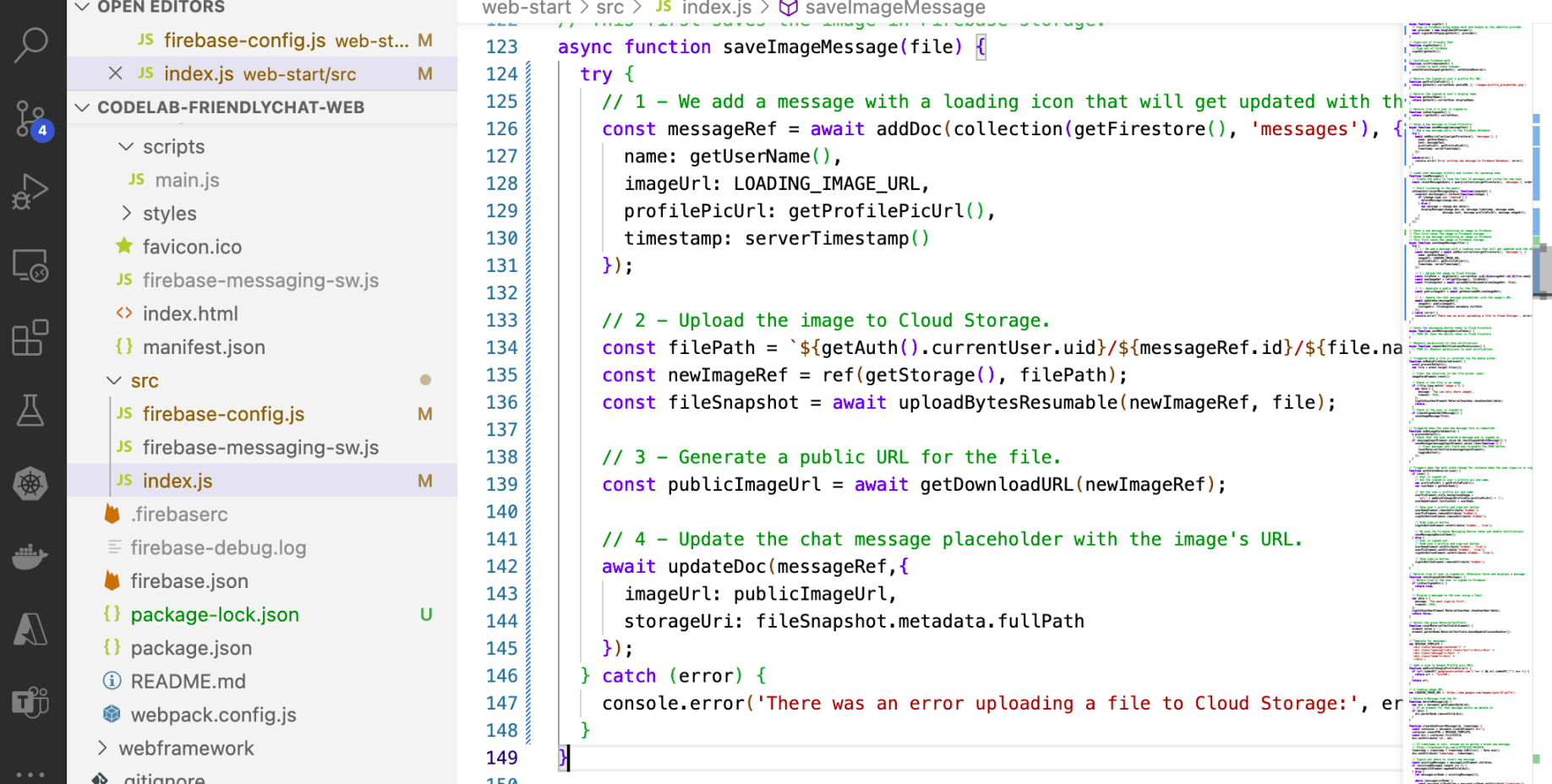Image resolution: width=1552 pixels, height=784 pixels.
Task: Select firebase-config.js in Open Editors
Action: pos(262,41)
